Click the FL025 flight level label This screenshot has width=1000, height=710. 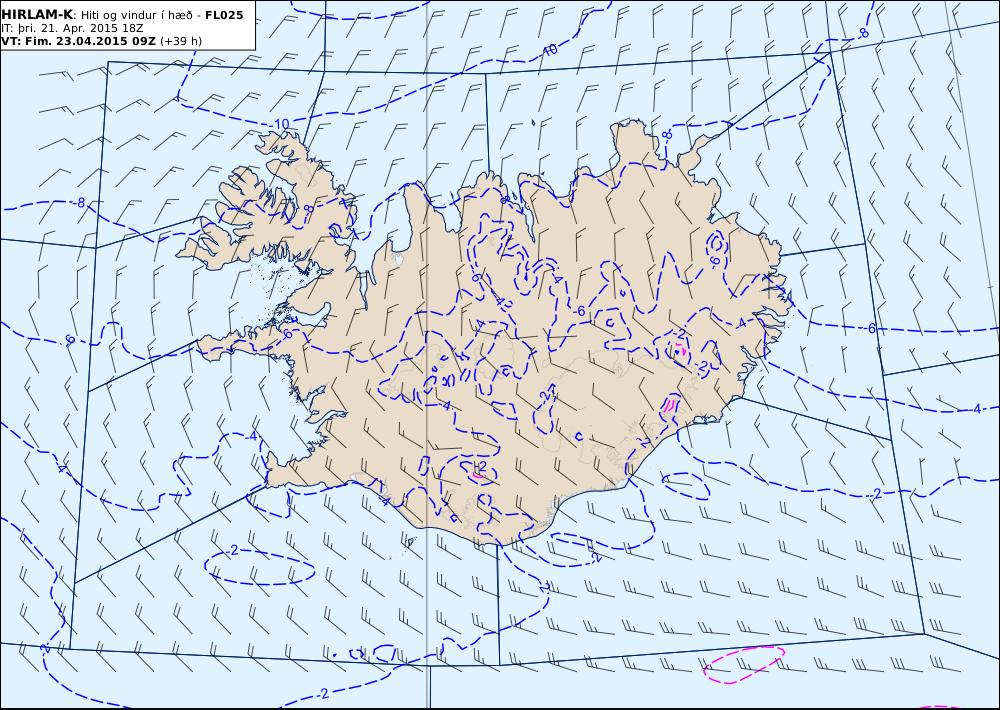click(224, 15)
